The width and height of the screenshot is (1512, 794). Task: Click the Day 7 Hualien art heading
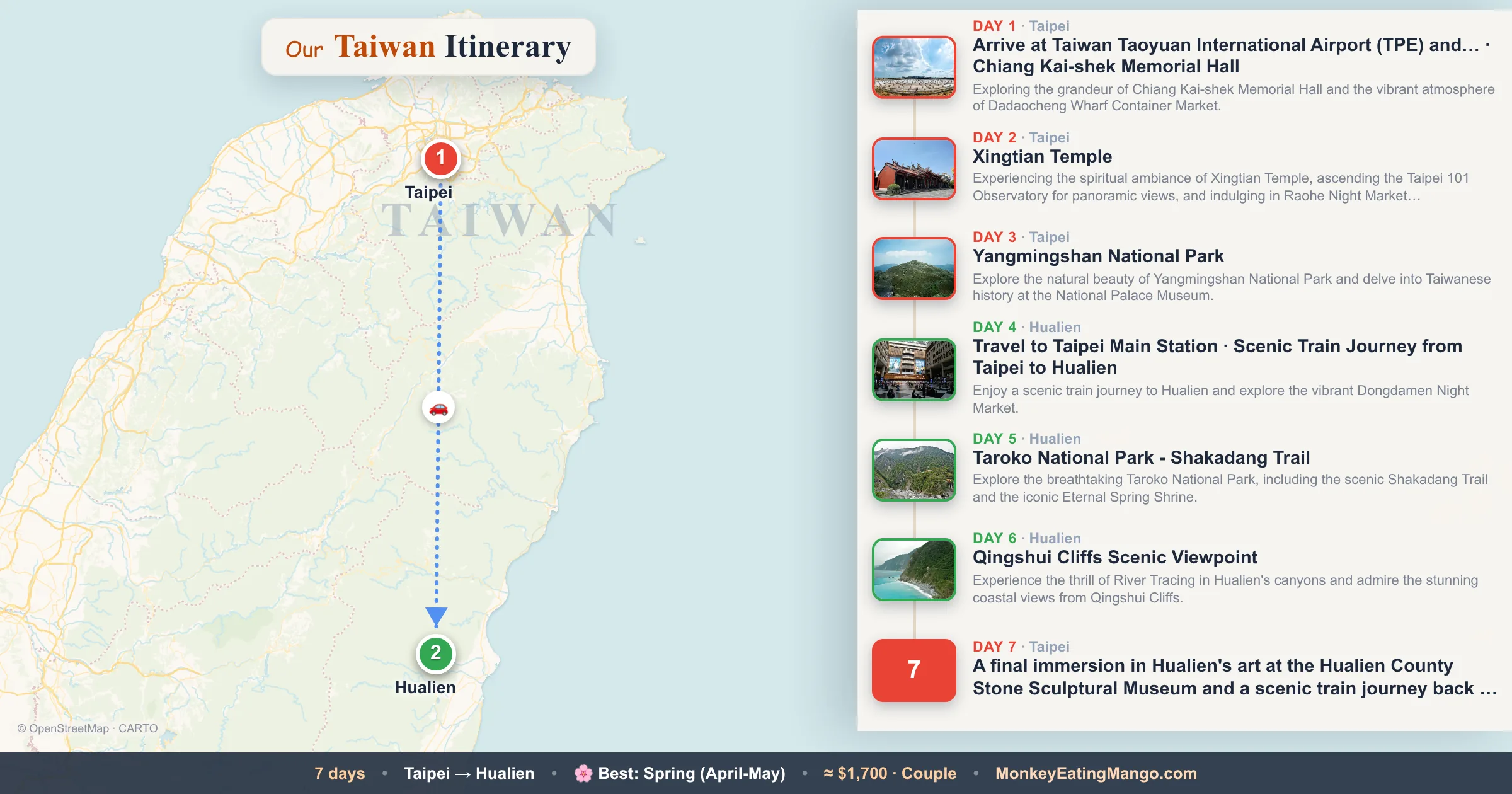(1234, 677)
